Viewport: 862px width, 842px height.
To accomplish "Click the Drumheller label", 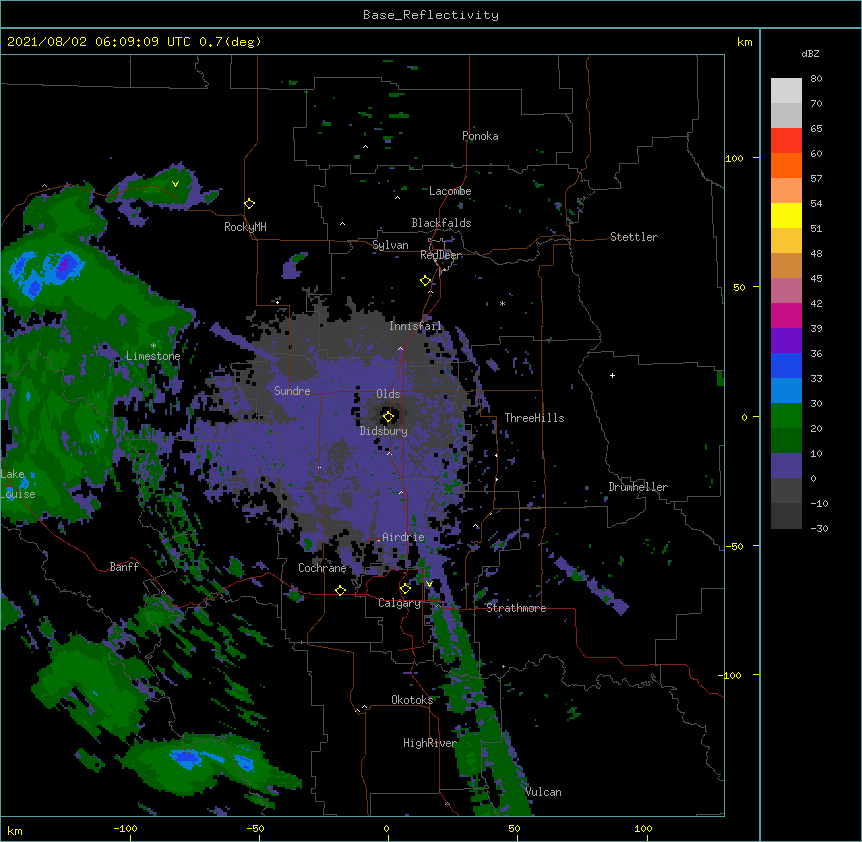I will coord(638,487).
